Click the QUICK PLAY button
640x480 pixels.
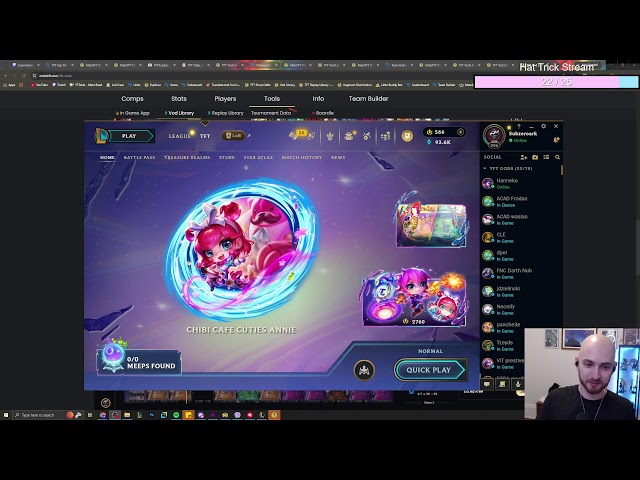point(430,370)
